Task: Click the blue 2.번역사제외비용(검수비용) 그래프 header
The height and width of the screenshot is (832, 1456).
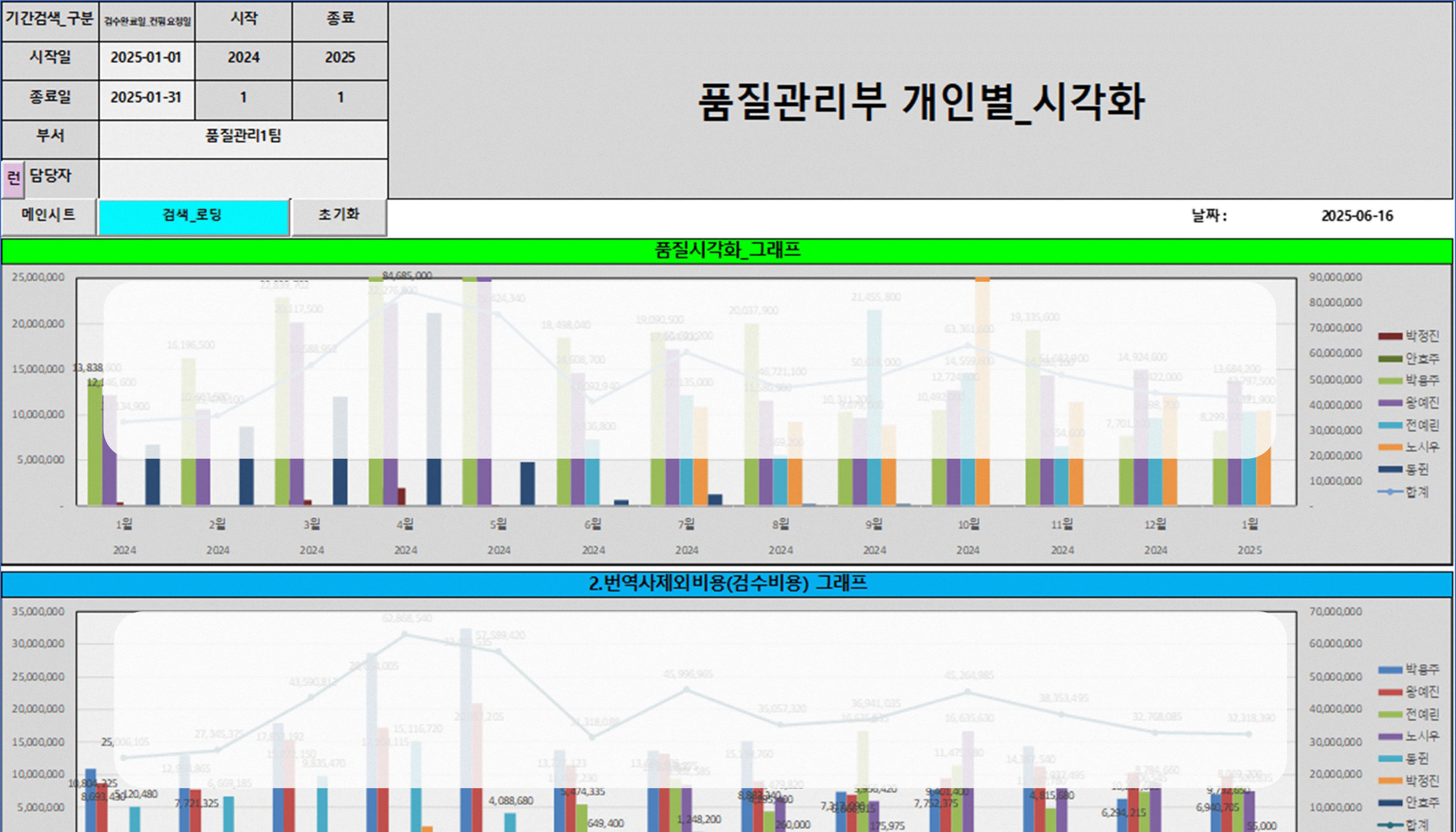Action: pyautogui.click(x=727, y=585)
